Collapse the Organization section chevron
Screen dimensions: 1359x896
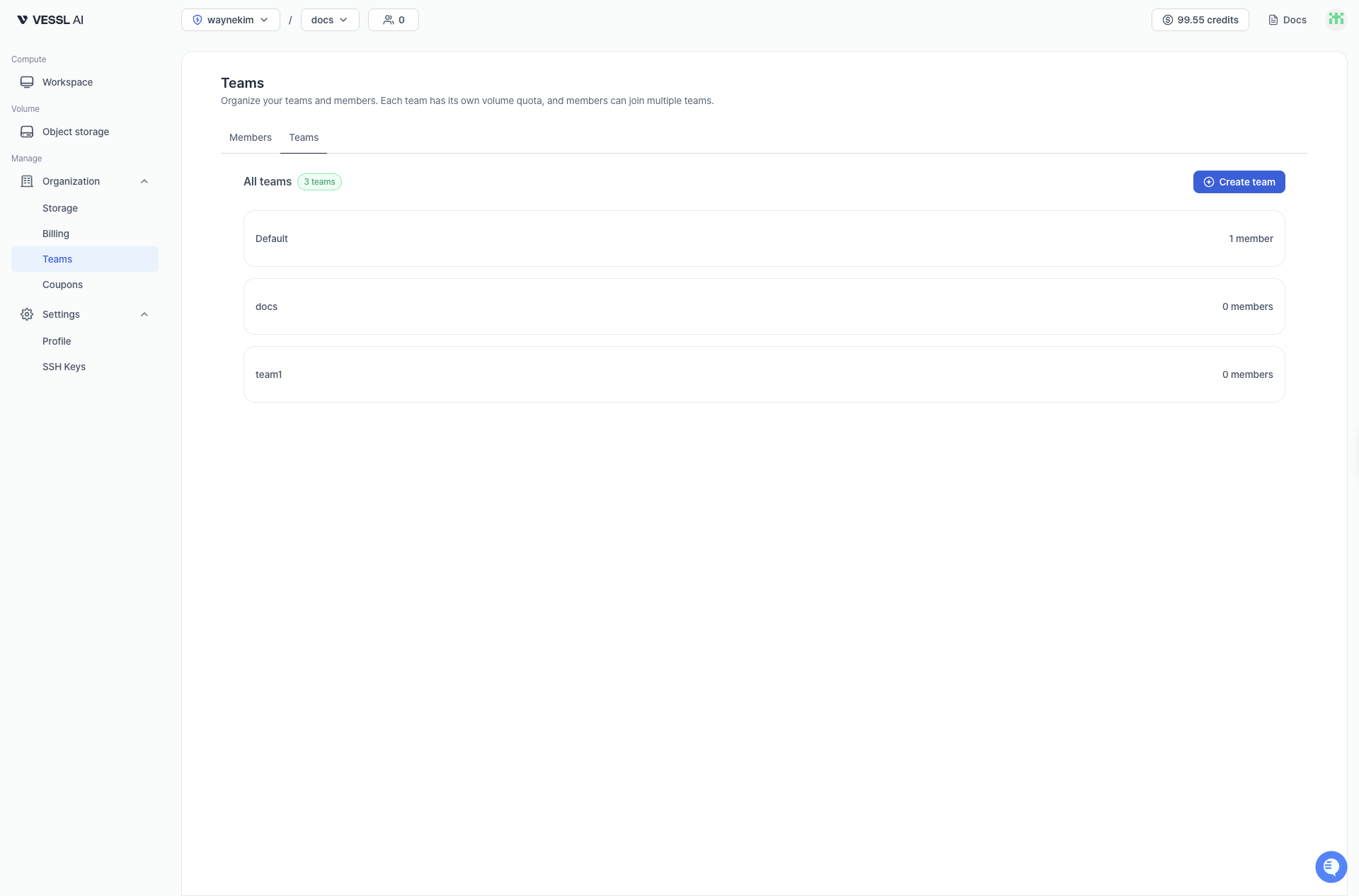click(144, 181)
